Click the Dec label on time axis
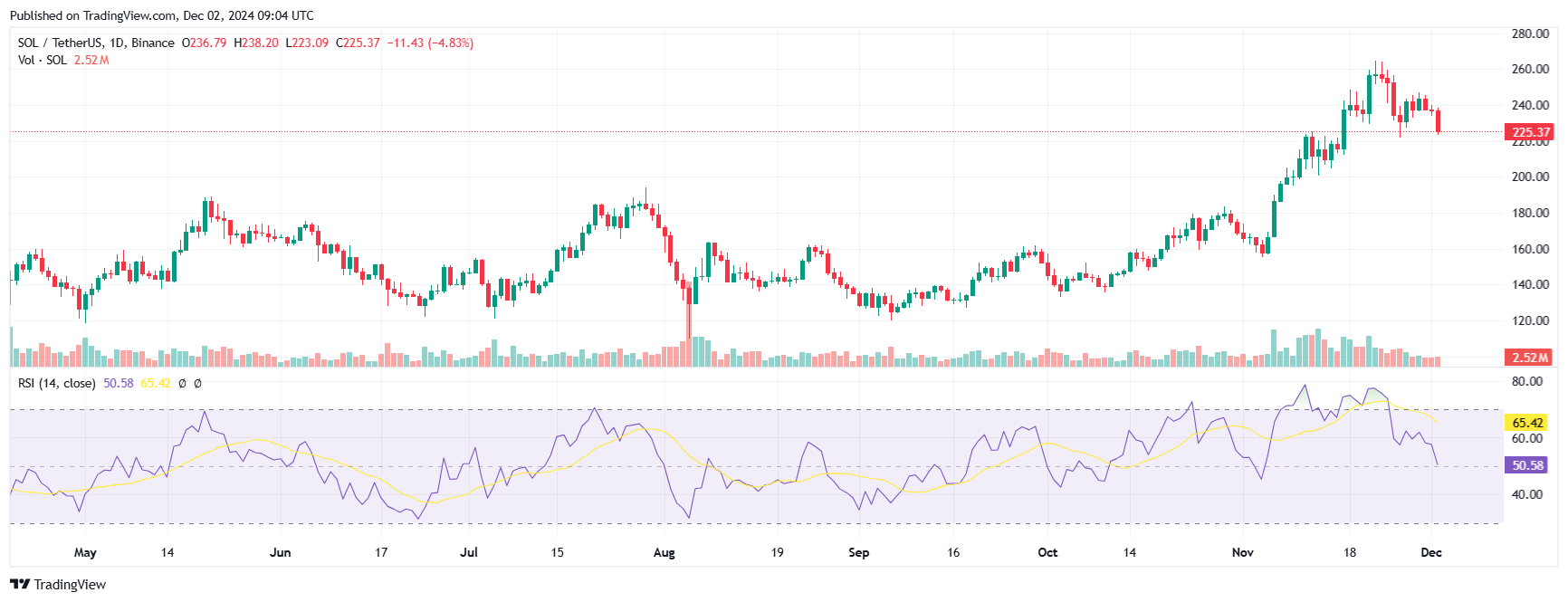 [1431, 552]
